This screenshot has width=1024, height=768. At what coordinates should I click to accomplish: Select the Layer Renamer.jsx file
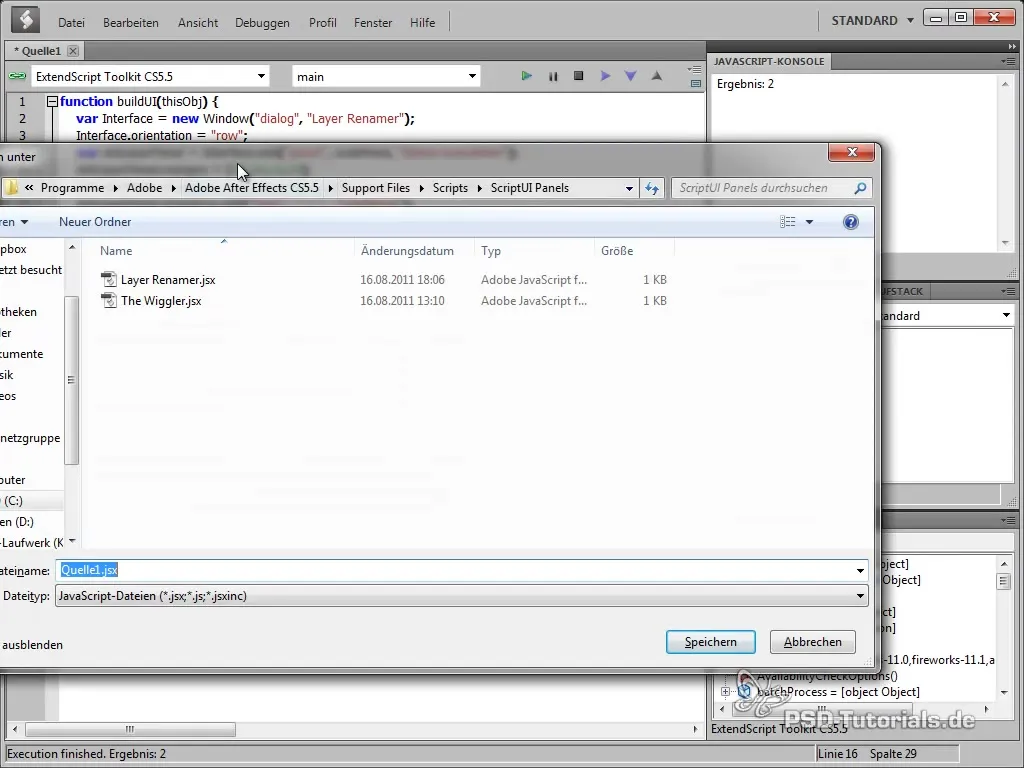coord(168,280)
